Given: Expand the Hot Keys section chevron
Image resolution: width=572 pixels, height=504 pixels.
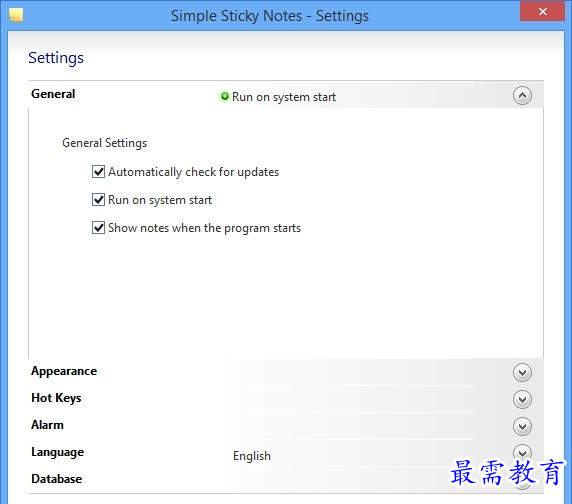Looking at the screenshot, I should (522, 400).
